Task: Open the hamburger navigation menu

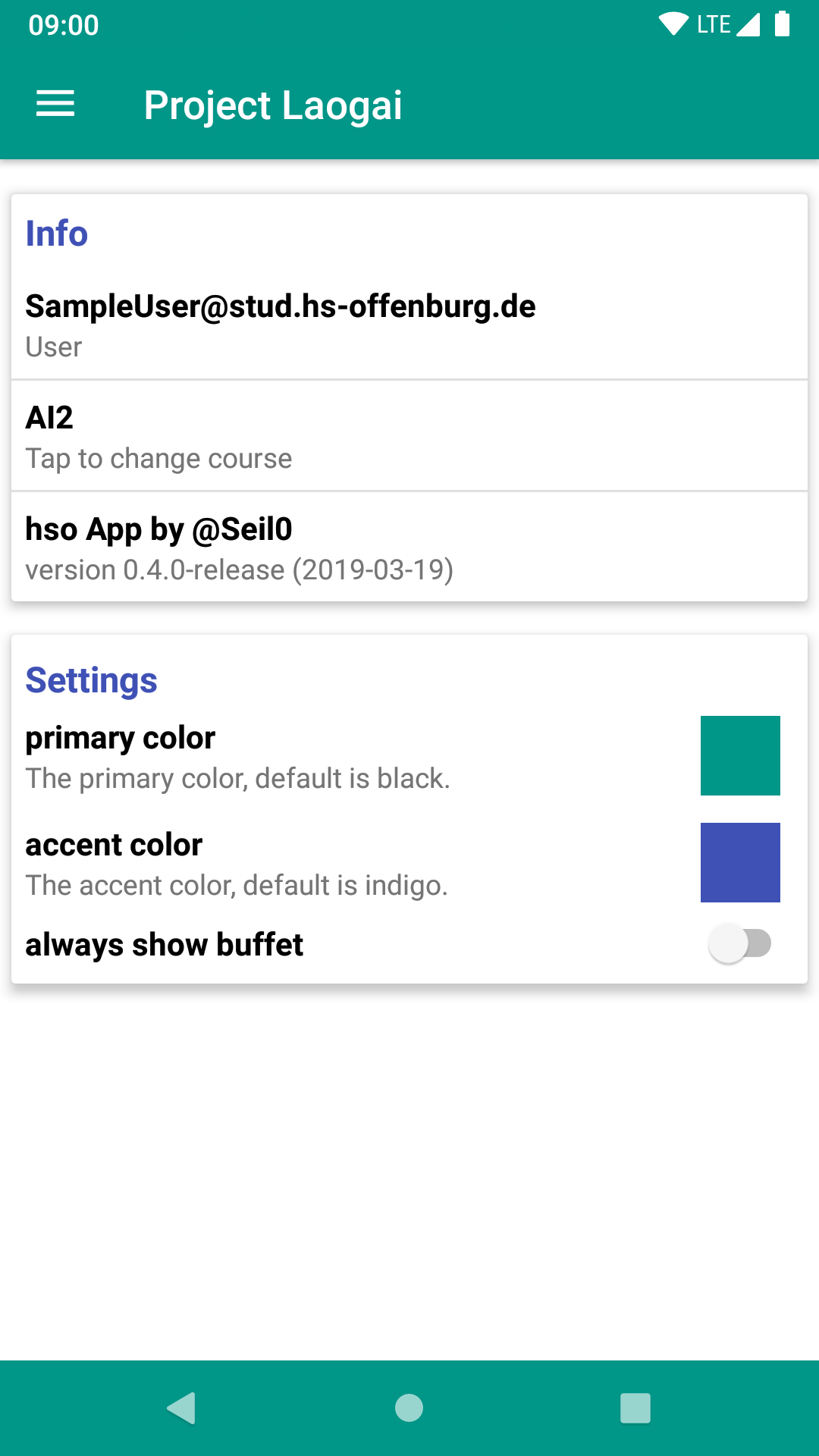Action: coord(55,104)
